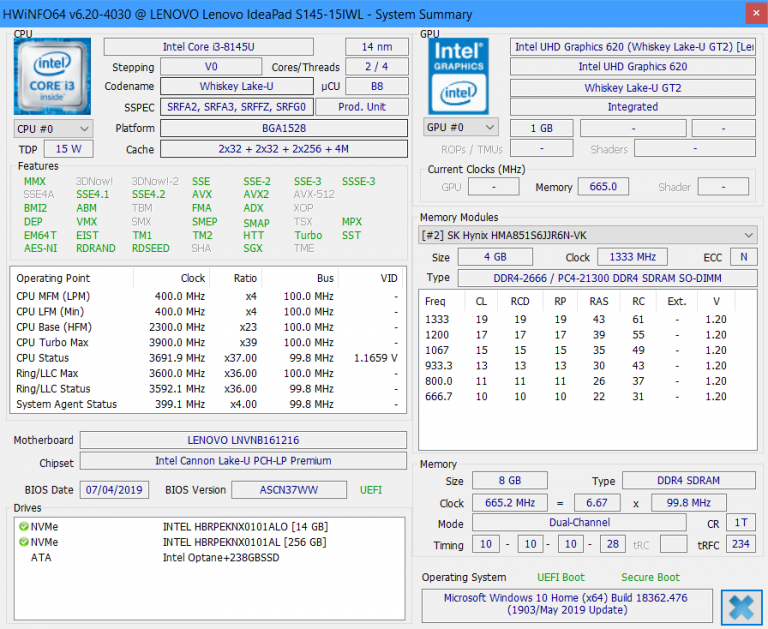The image size is (768, 629).
Task: Select the INTEL HBRPEKNX0101AL 256 GB drive
Action: (245, 542)
